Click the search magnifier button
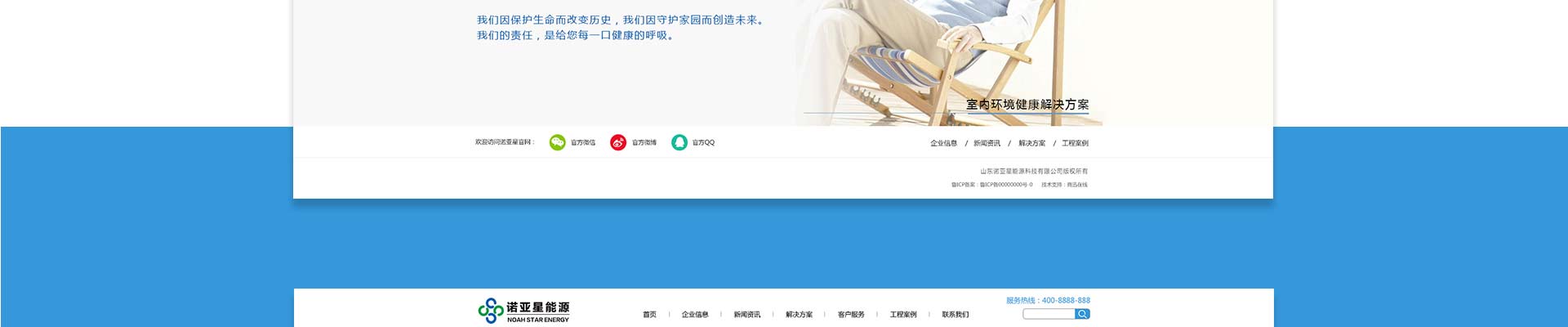The width and height of the screenshot is (1568, 327). point(1082,314)
